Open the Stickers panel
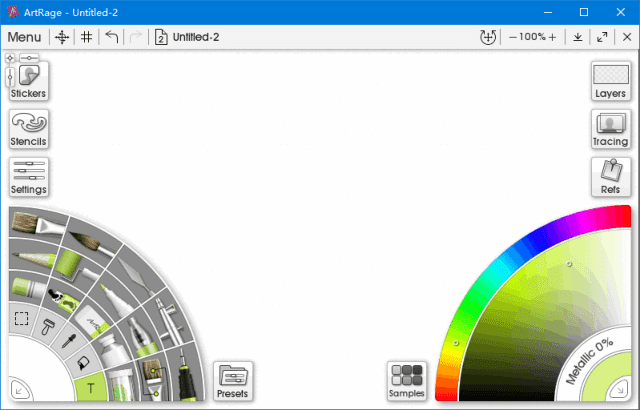This screenshot has height=410, width=640. pyautogui.click(x=29, y=81)
